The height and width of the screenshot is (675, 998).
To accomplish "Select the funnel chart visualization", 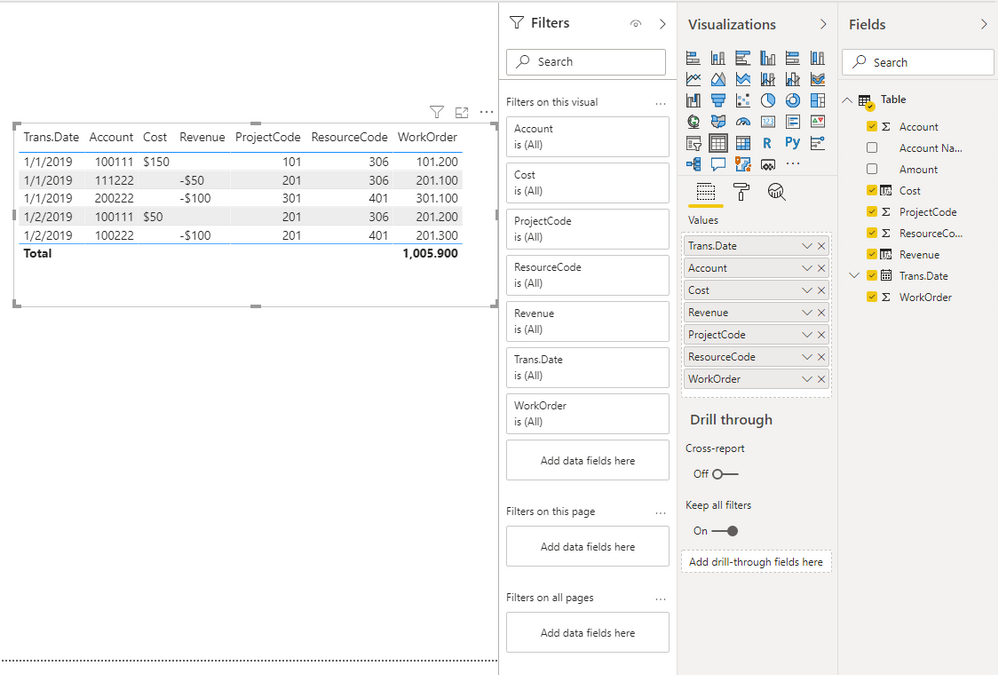I will [x=718, y=101].
